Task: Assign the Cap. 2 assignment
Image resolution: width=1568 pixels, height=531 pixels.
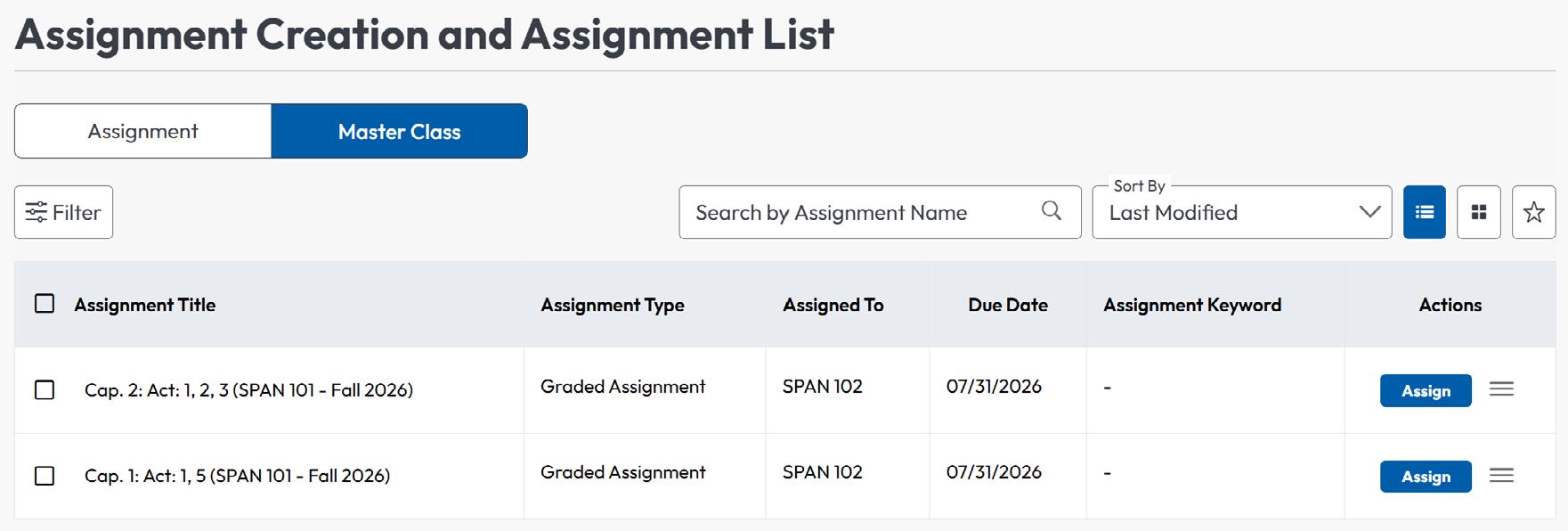Action: point(1426,390)
